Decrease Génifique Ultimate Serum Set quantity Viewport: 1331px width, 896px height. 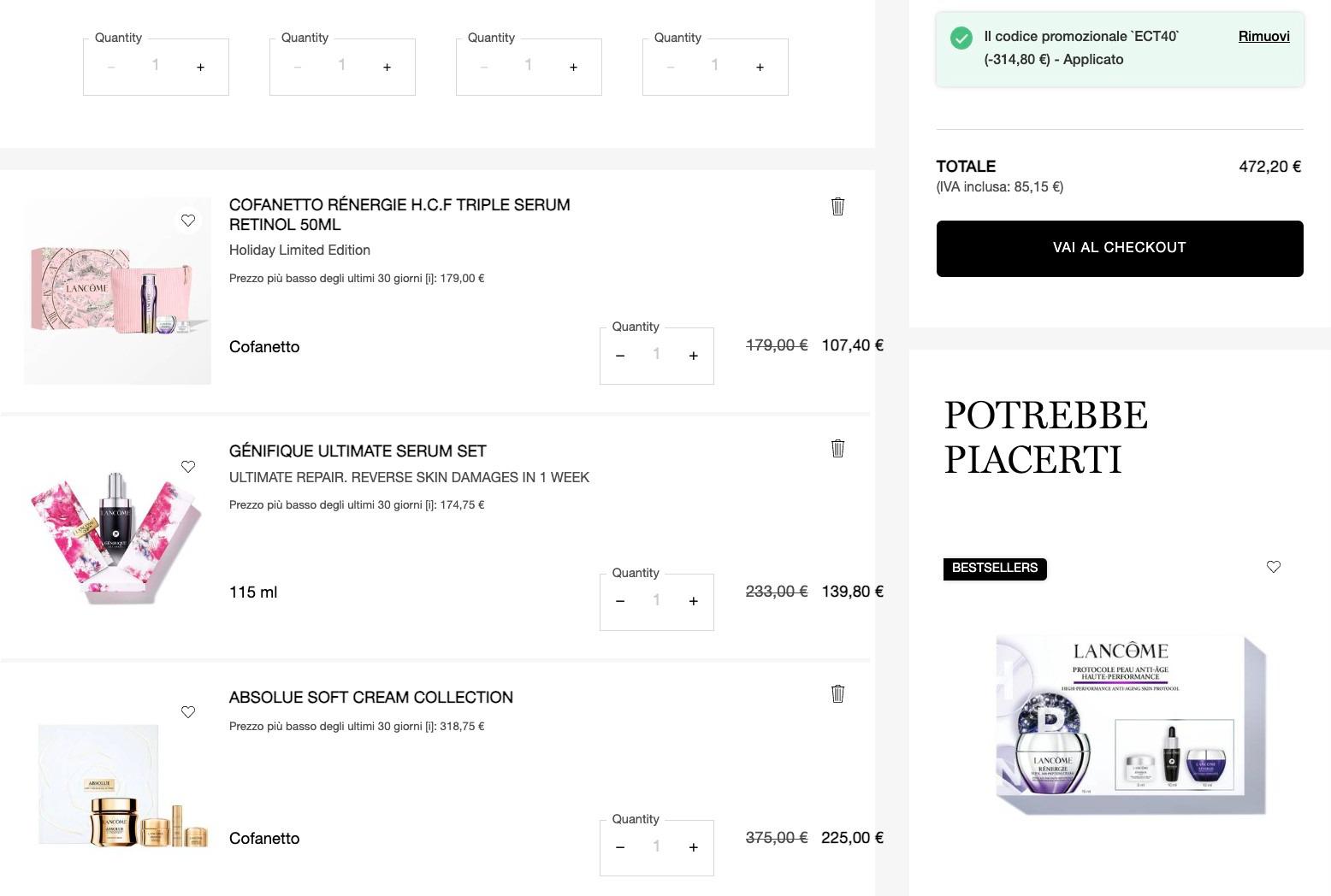pyautogui.click(x=620, y=602)
